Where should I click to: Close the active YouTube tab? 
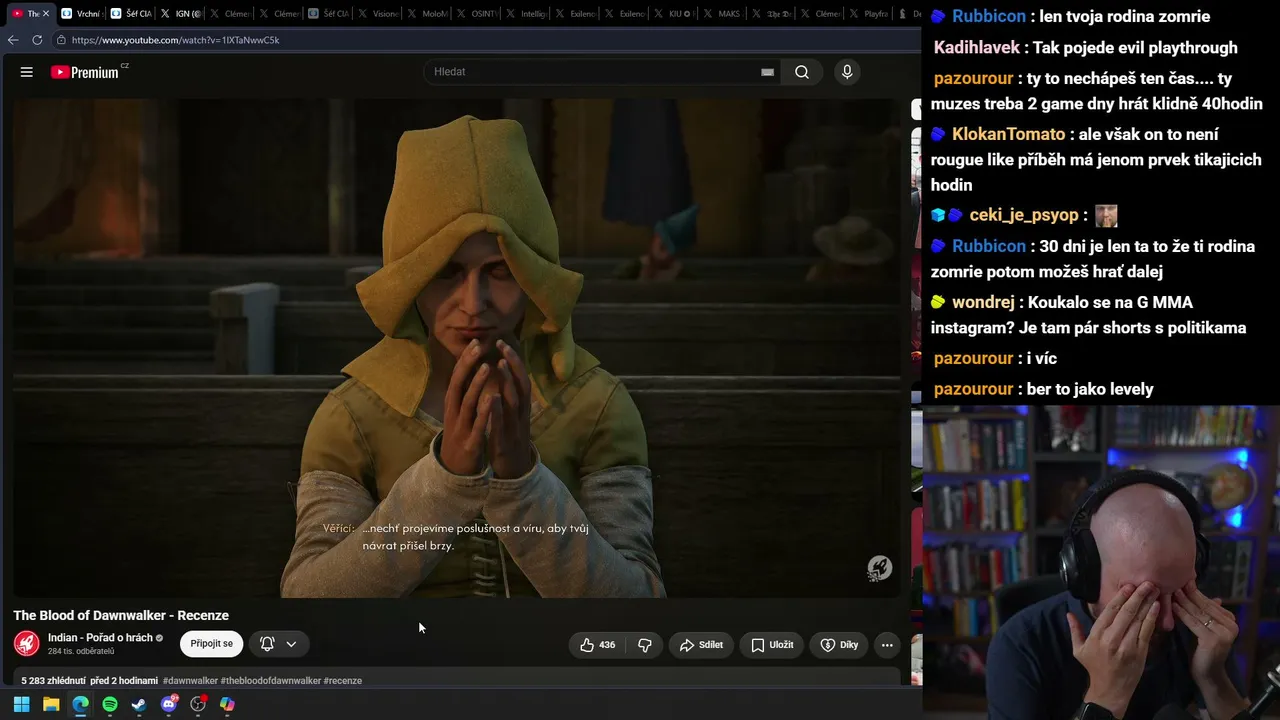pos(46,14)
